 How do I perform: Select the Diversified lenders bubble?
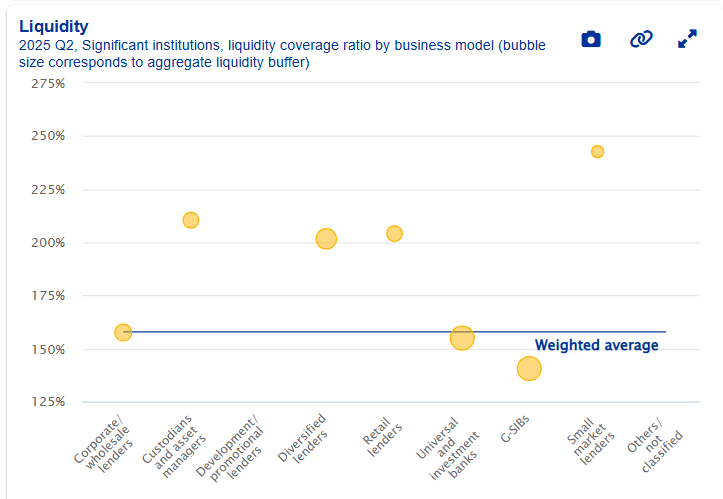tap(326, 239)
